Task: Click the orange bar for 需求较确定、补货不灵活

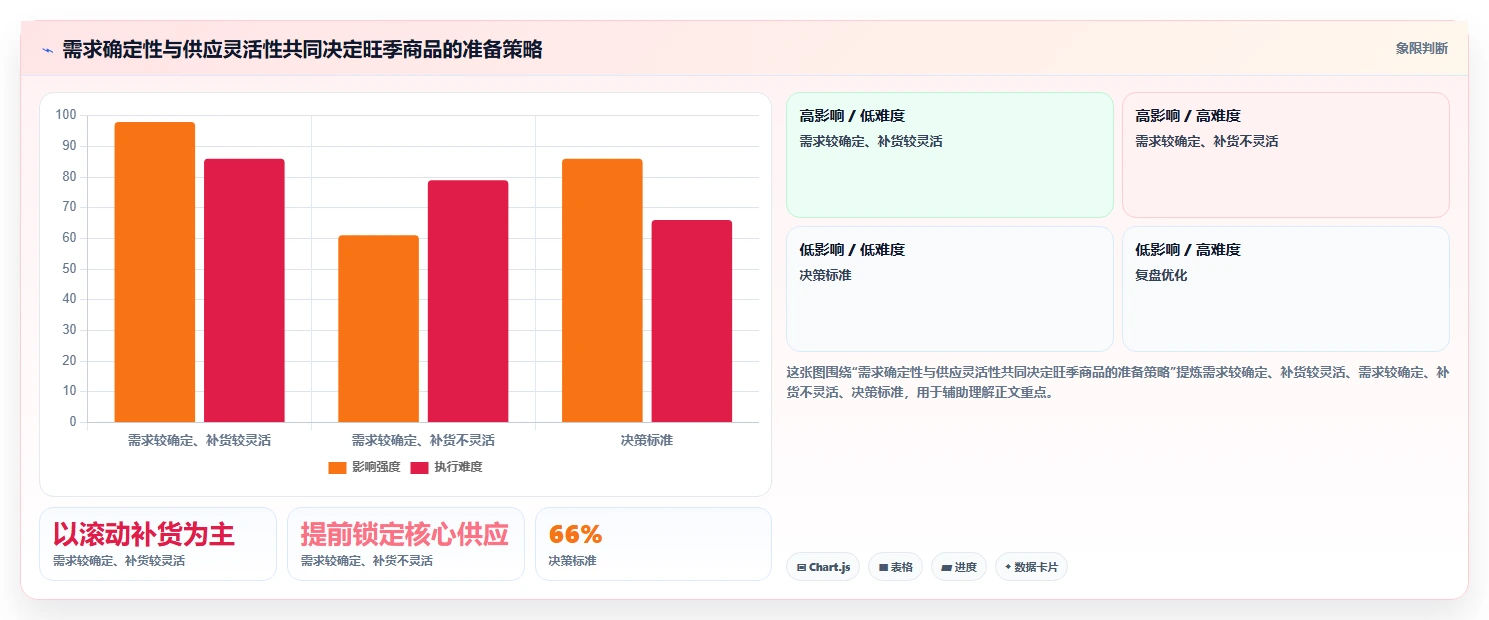Action: pyautogui.click(x=378, y=329)
